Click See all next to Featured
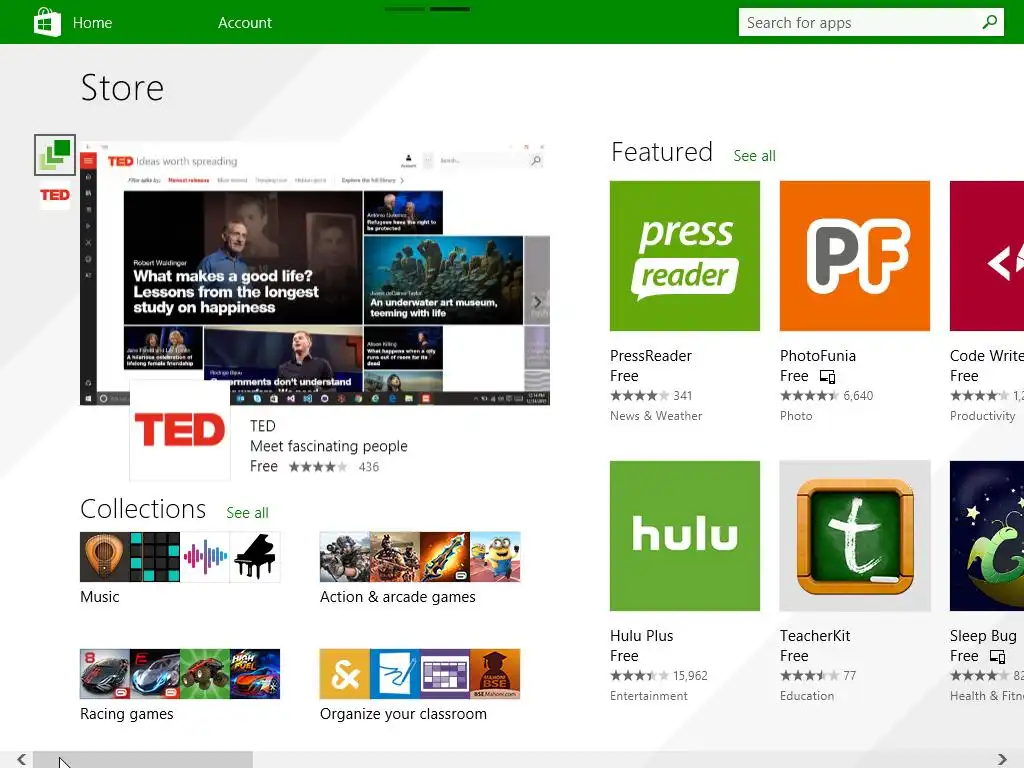 tap(754, 156)
